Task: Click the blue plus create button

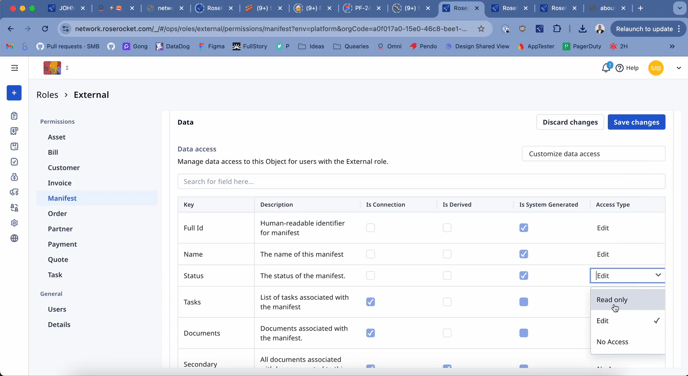Action: point(14,93)
